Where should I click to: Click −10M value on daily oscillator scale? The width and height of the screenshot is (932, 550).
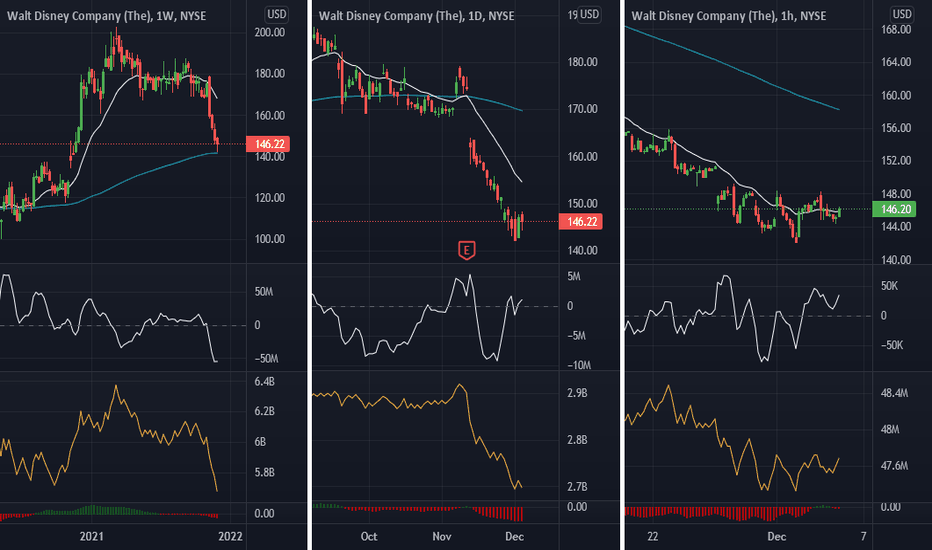click(579, 365)
